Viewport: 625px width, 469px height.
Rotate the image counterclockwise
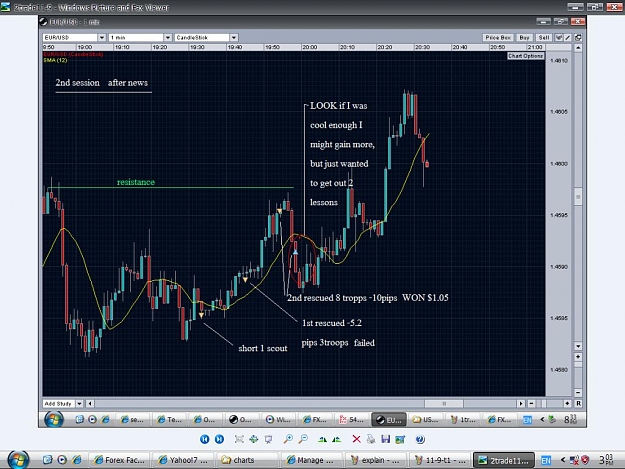pyautogui.click(x=337, y=439)
